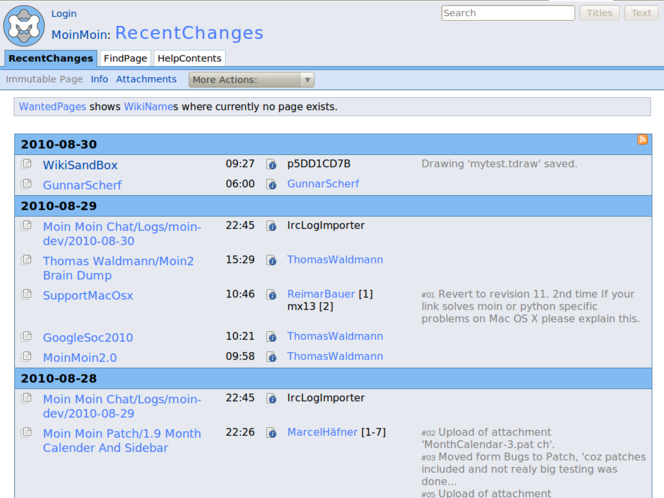Open the Login link

(x=63, y=14)
